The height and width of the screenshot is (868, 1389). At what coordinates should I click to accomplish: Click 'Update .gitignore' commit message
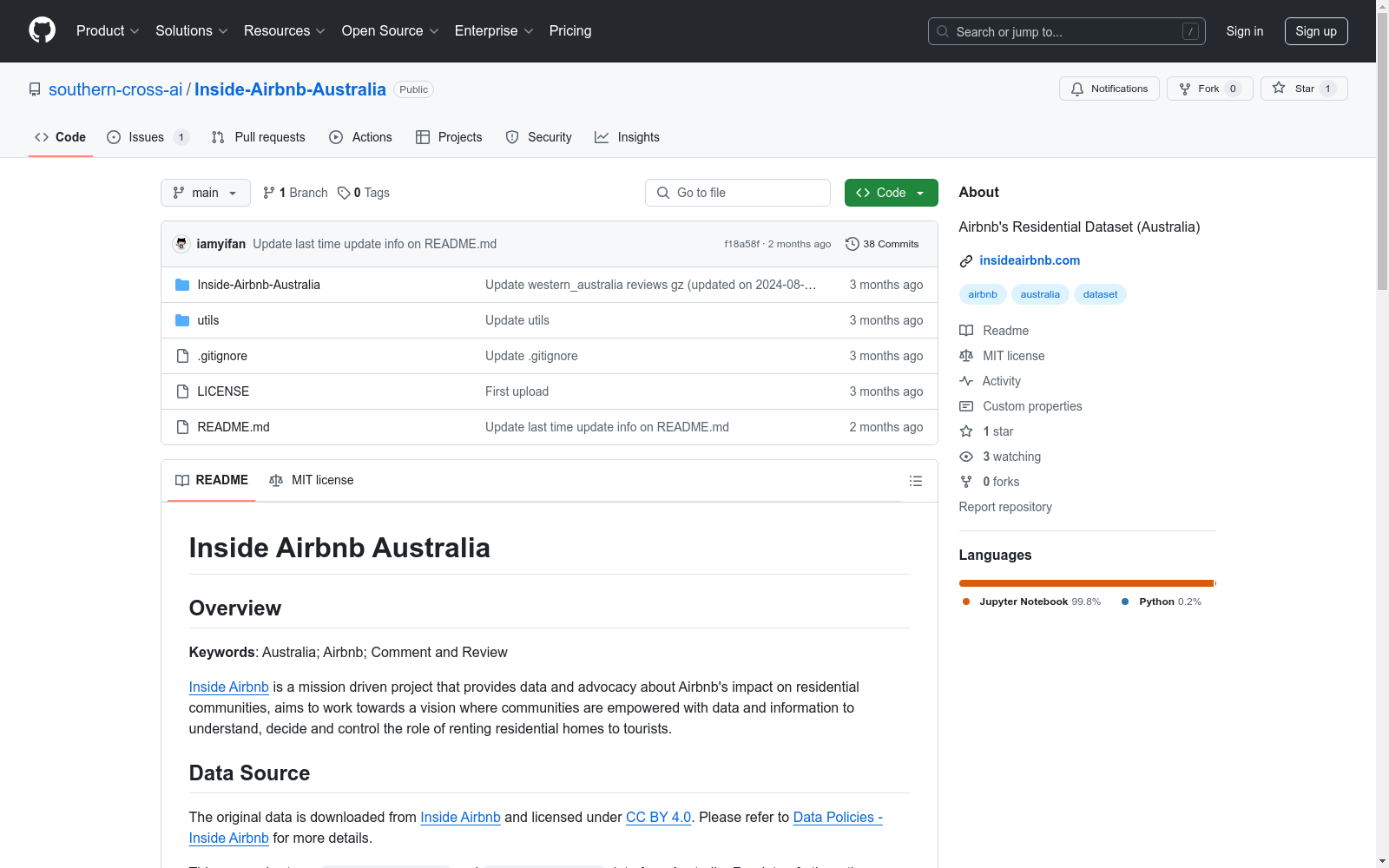pyautogui.click(x=531, y=356)
